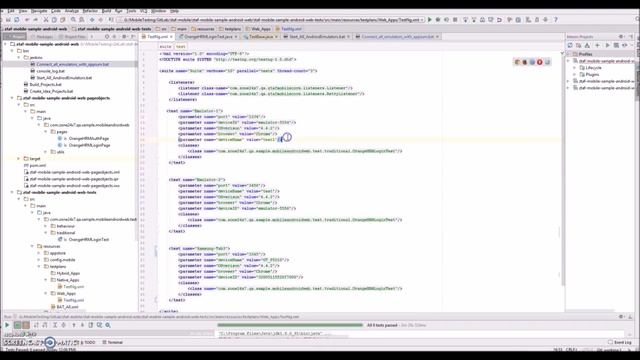Expand Lifecycle node in Maven Projects

click(575, 68)
